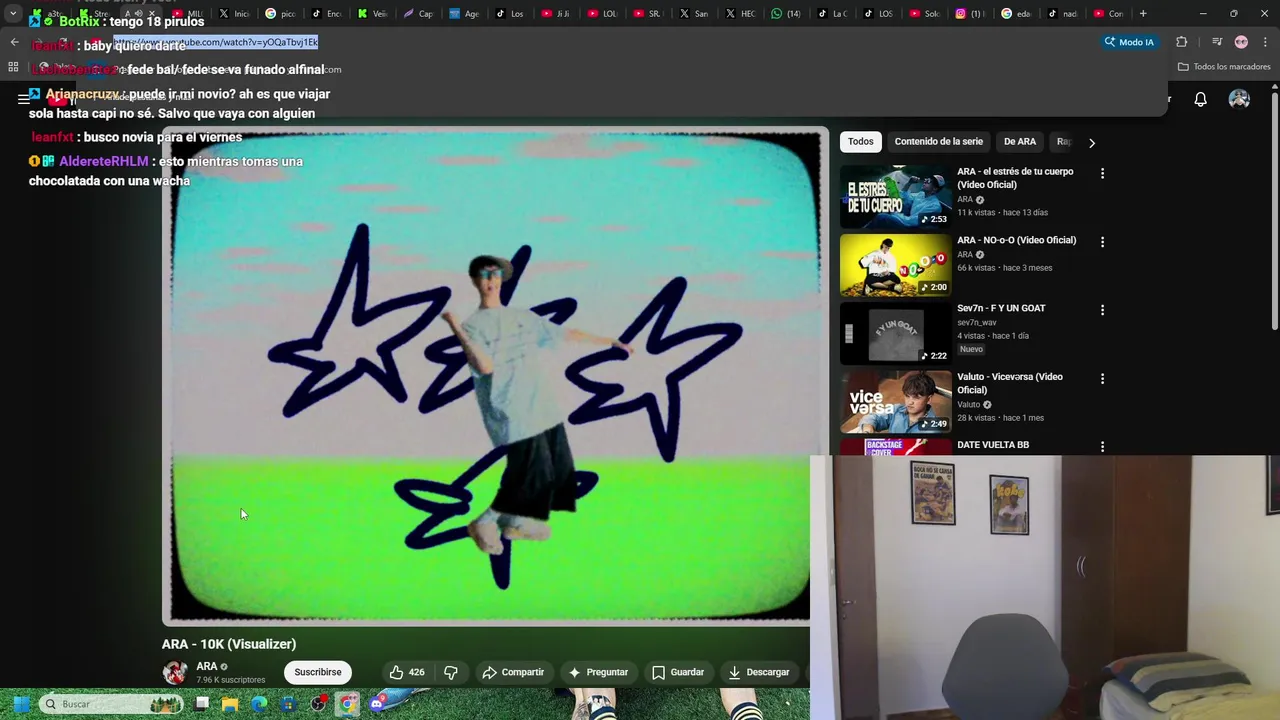Screen dimensions: 1280x720
Task: Switch to the 'pico' browser tab
Action: point(281,14)
